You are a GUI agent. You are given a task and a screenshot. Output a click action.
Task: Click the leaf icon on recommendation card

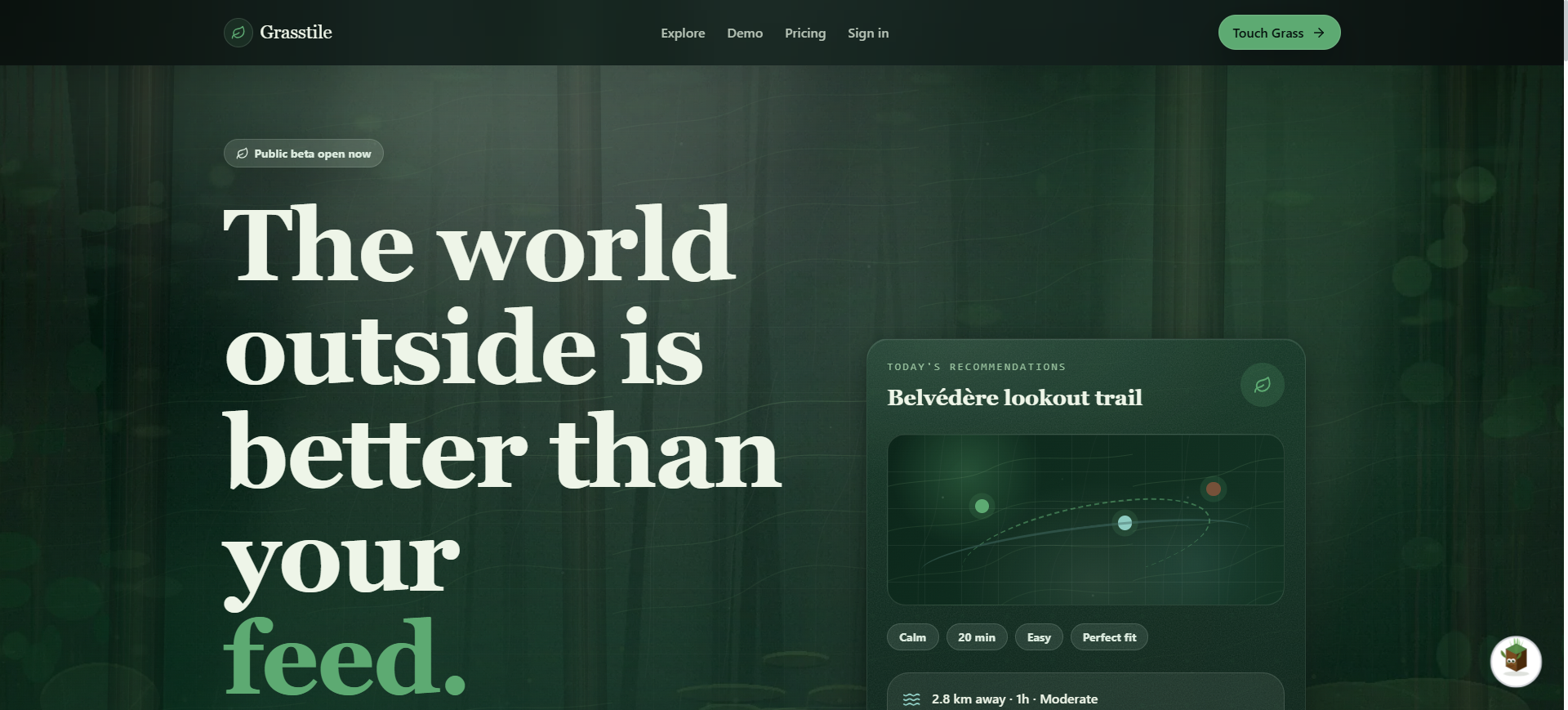1262,385
